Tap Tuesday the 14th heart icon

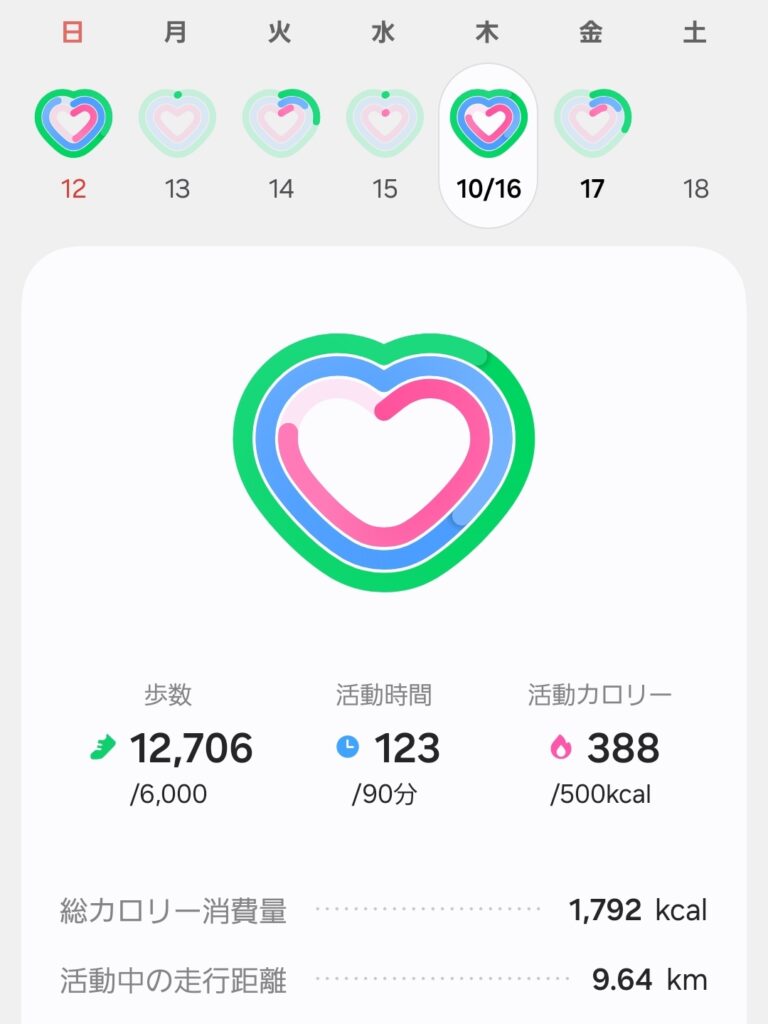pyautogui.click(x=281, y=122)
